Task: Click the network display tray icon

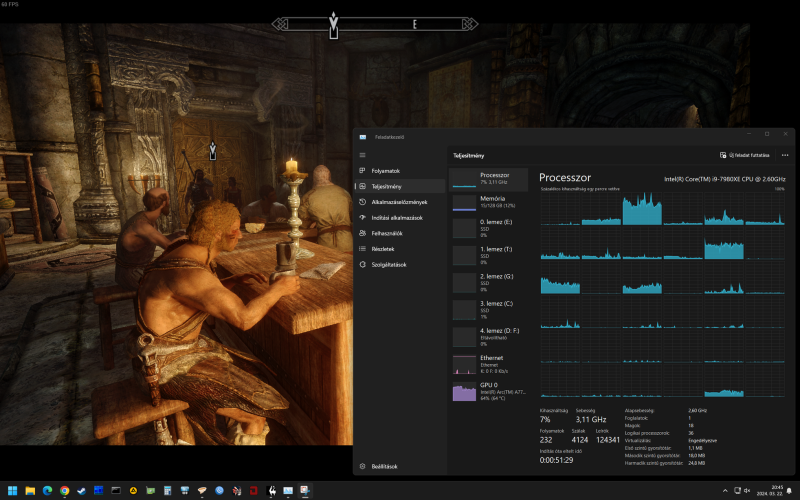Action: pyautogui.click(x=737, y=491)
